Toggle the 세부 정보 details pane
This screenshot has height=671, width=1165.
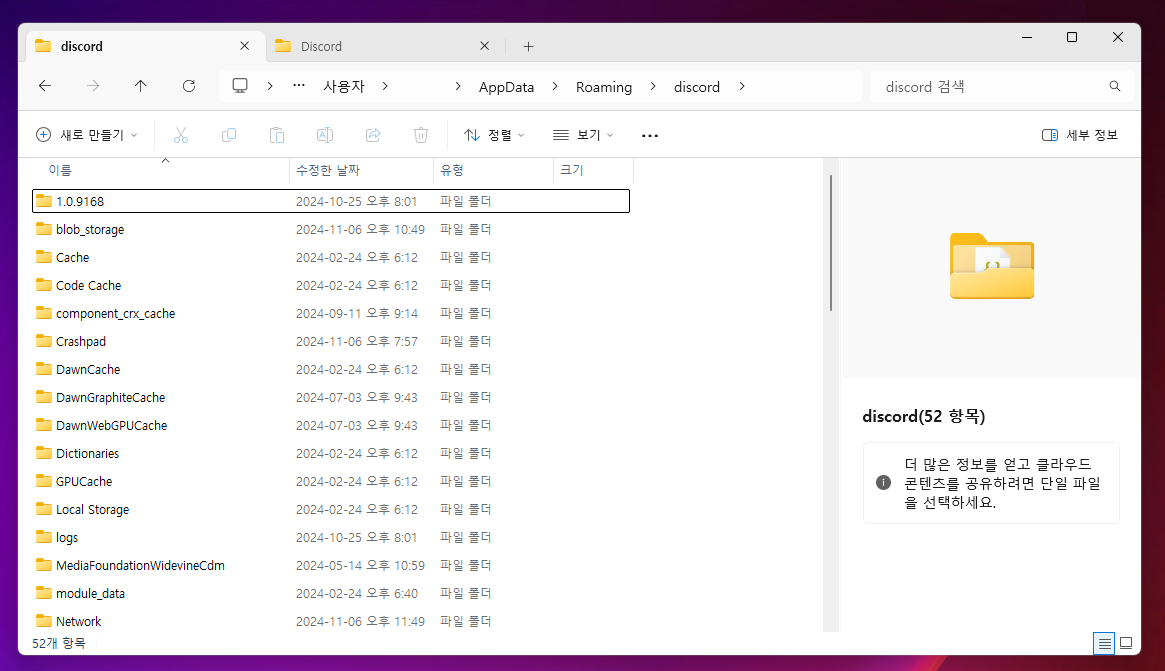tap(1080, 135)
